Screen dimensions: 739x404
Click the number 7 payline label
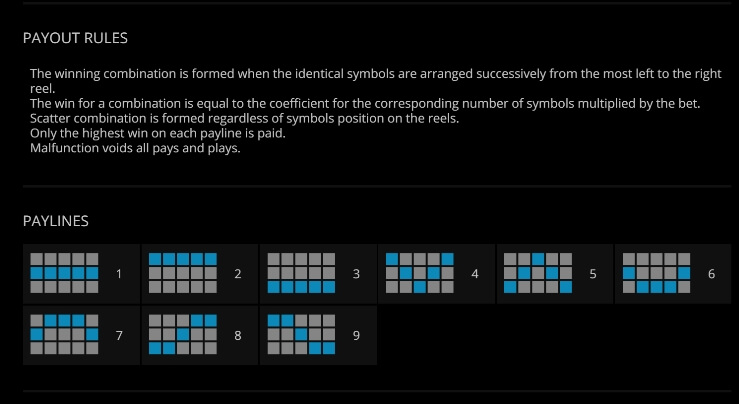point(119,335)
